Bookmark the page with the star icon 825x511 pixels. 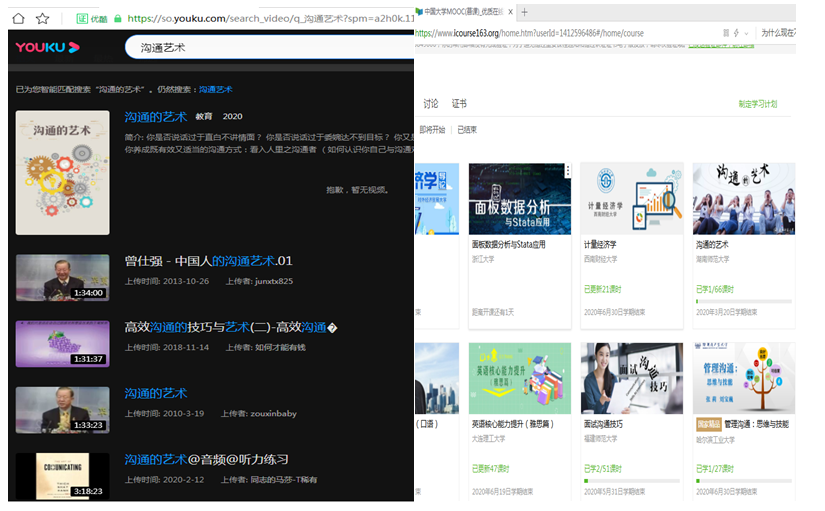pos(42,18)
